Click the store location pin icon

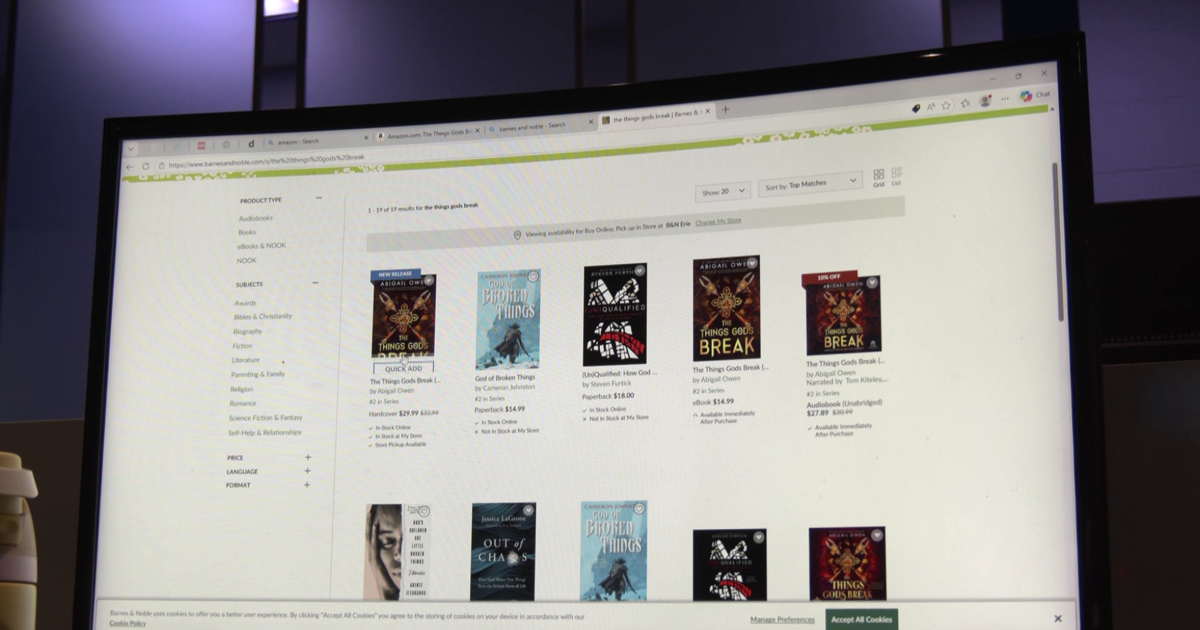click(x=517, y=235)
